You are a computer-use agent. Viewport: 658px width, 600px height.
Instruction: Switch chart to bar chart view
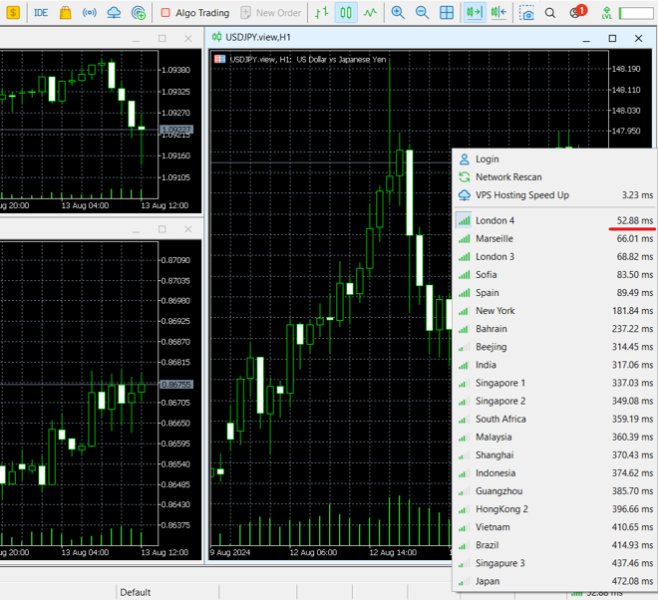point(320,13)
